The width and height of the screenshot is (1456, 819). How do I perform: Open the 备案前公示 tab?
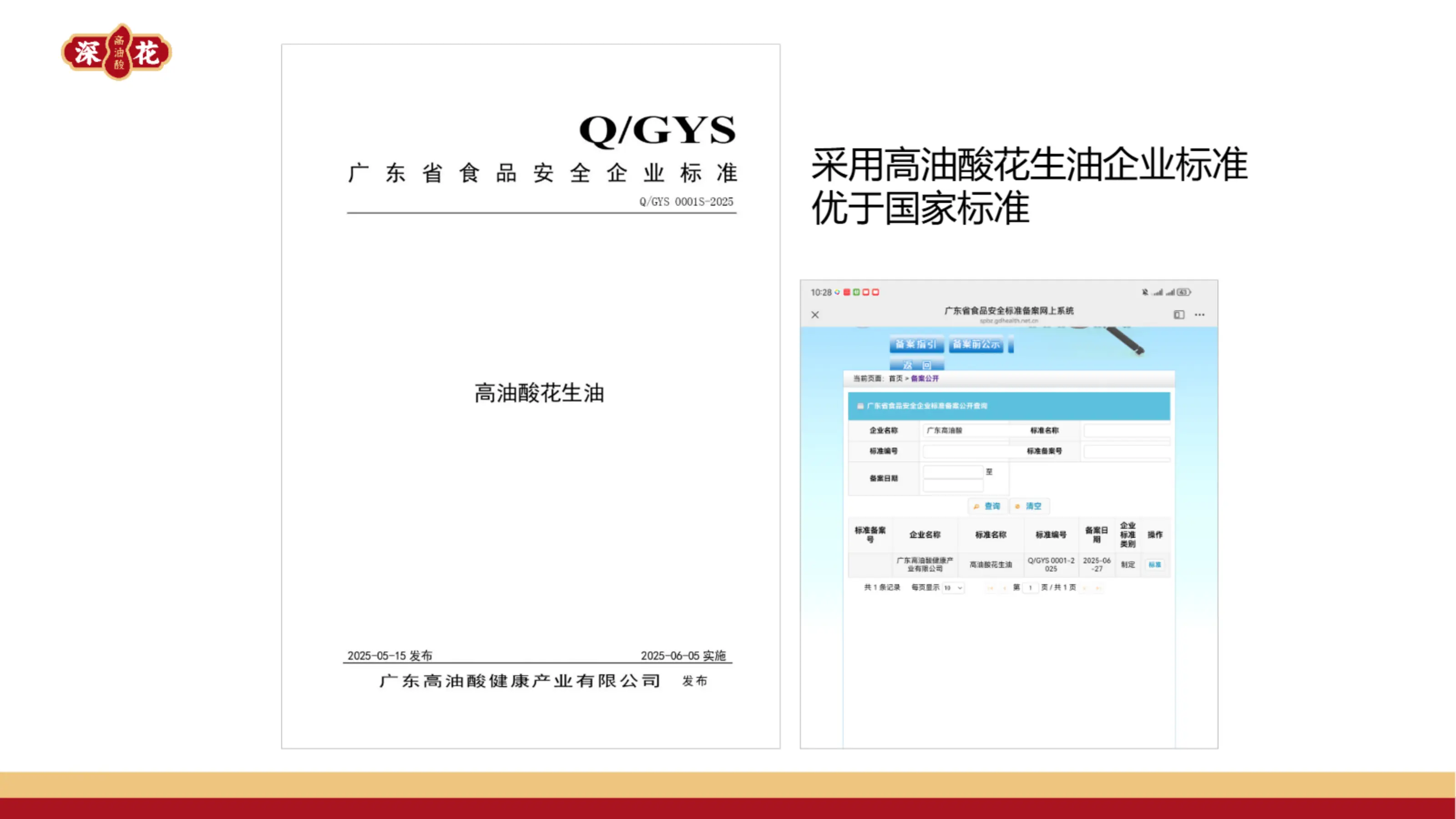(x=976, y=344)
